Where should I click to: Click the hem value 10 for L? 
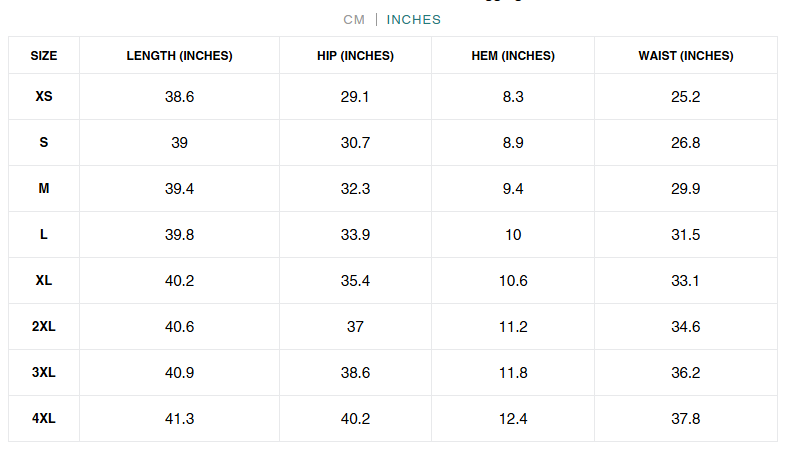513,235
